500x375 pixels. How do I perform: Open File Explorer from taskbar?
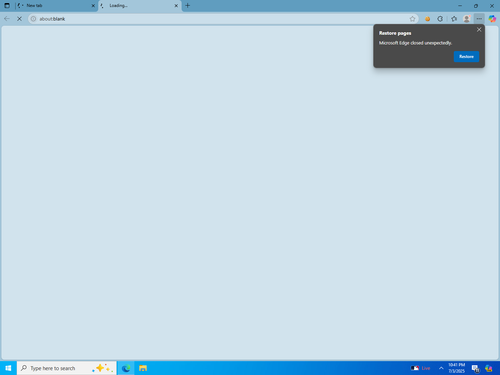(x=143, y=368)
